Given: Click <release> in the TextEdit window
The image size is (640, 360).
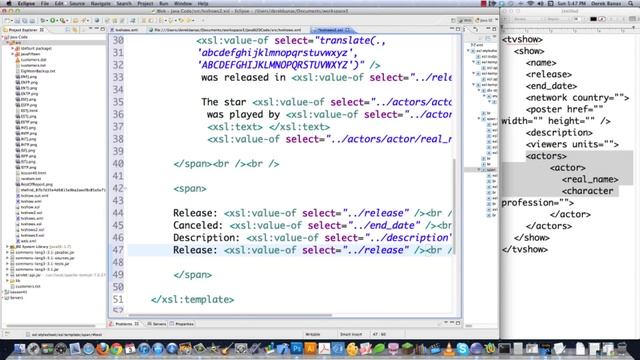Looking at the screenshot, I should point(549,74).
